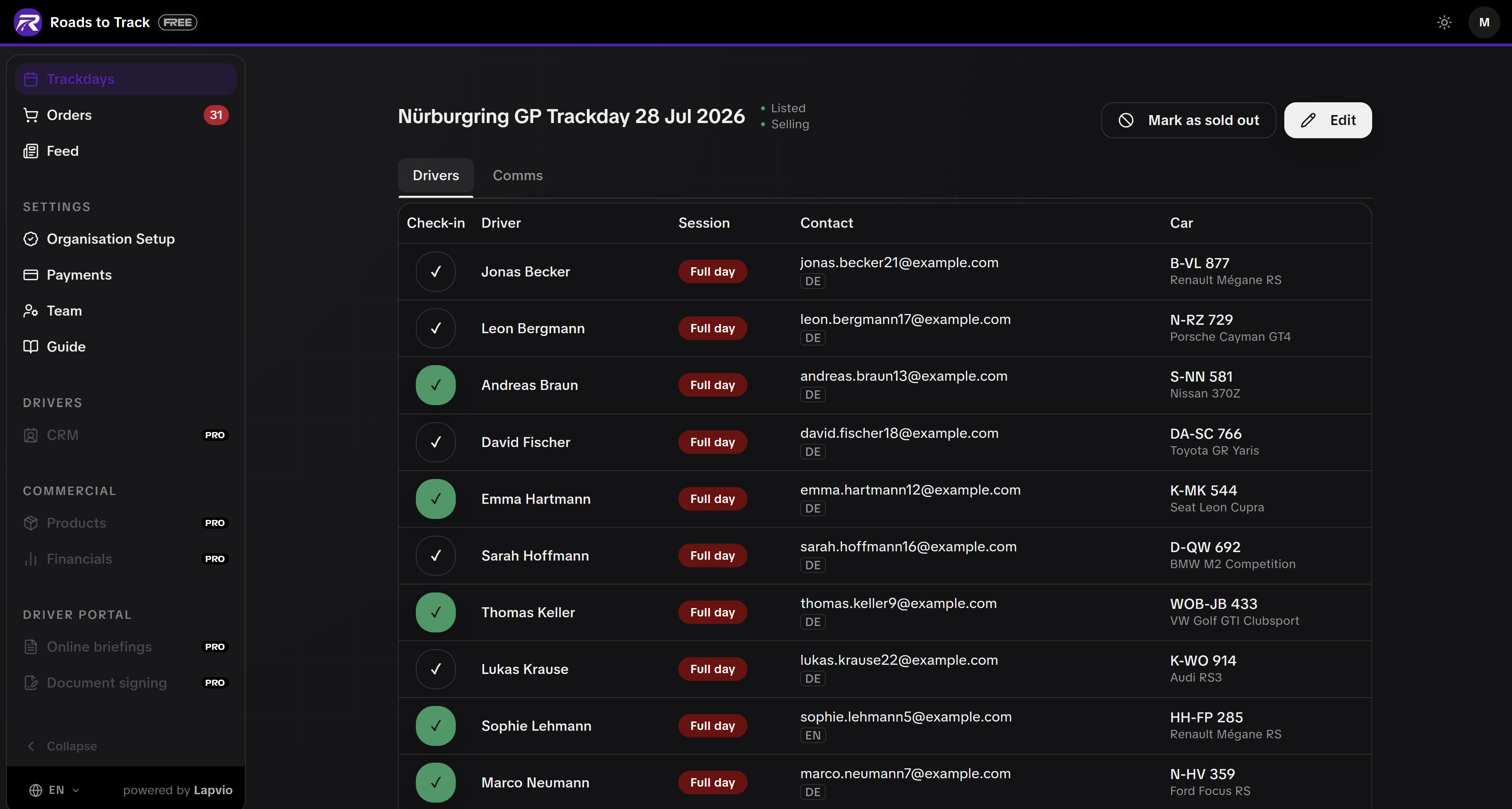The image size is (1512, 809).
Task: Click the Selling status label
Action: [x=790, y=125]
